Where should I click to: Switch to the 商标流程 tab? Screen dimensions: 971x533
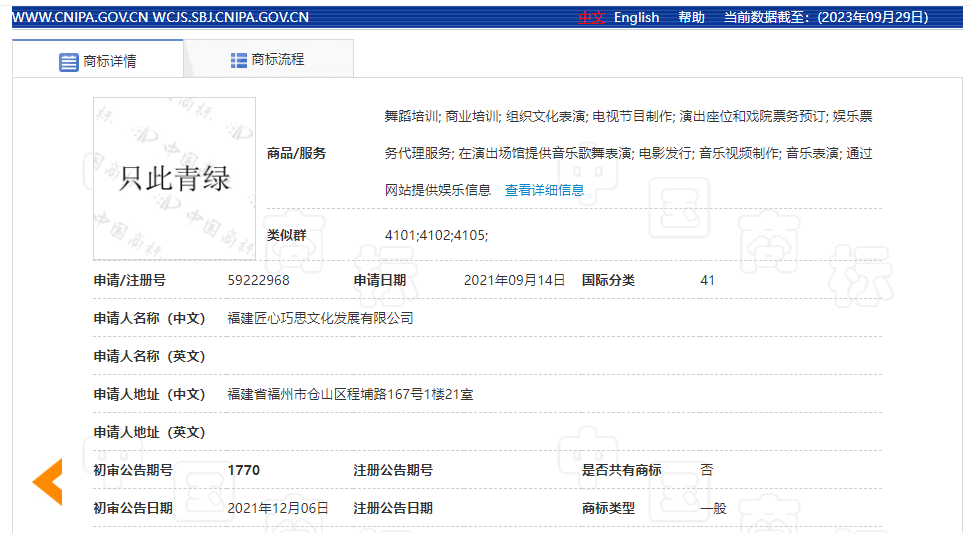click(x=268, y=59)
